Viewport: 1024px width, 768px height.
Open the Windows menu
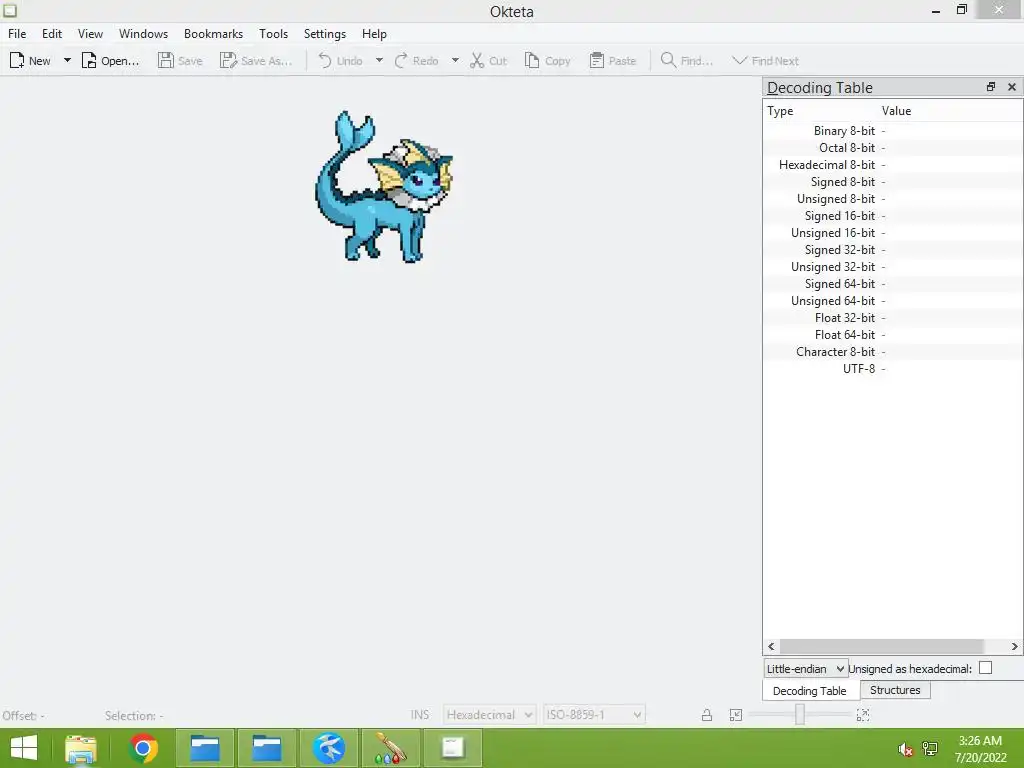coord(143,34)
